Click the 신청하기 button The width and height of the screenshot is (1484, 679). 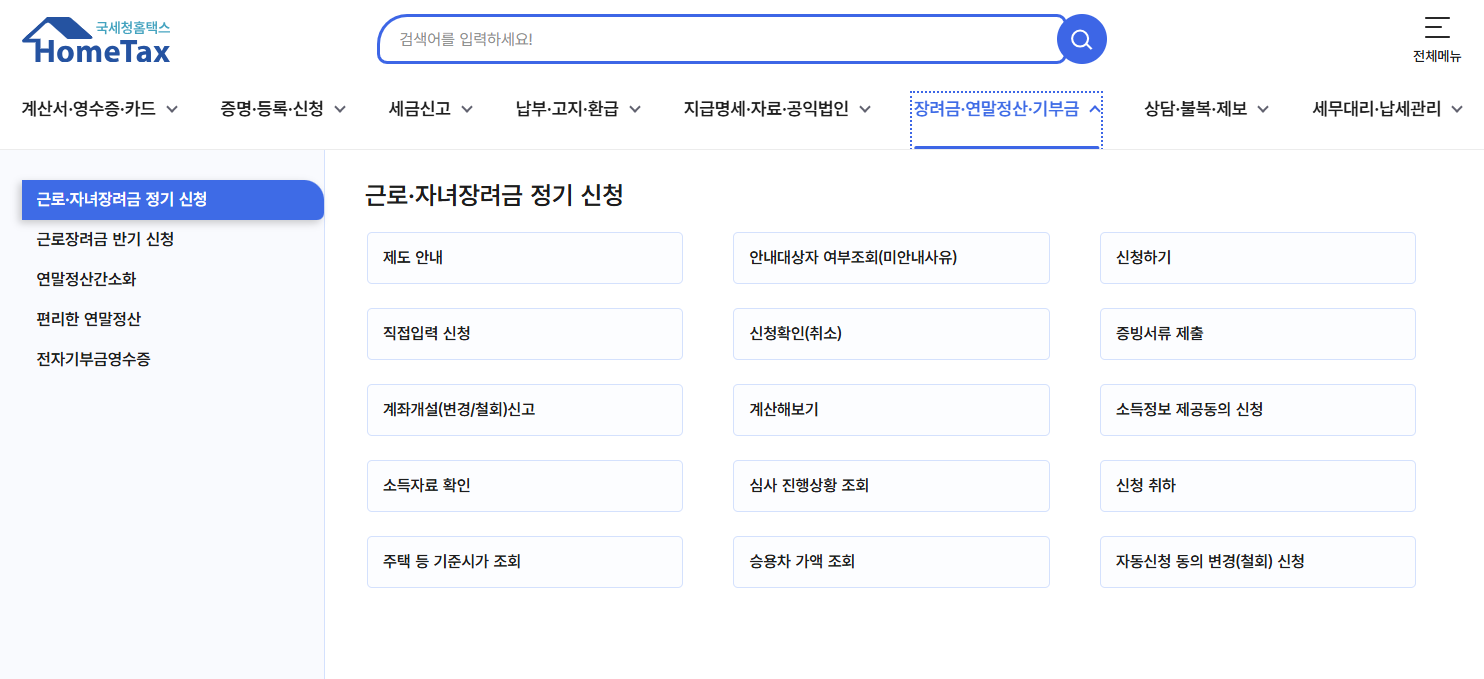pyautogui.click(x=1257, y=257)
